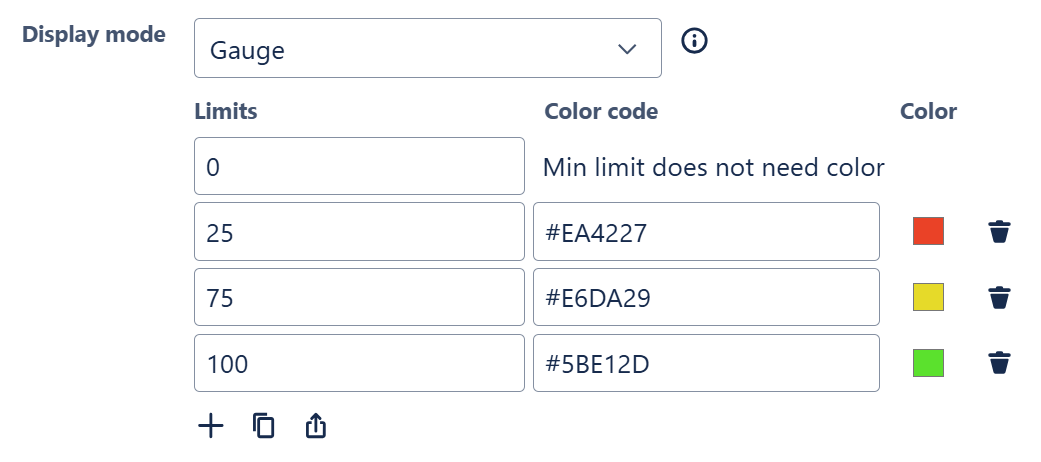1041x462 pixels.
Task: Click the limit field containing 100
Action: click(359, 363)
